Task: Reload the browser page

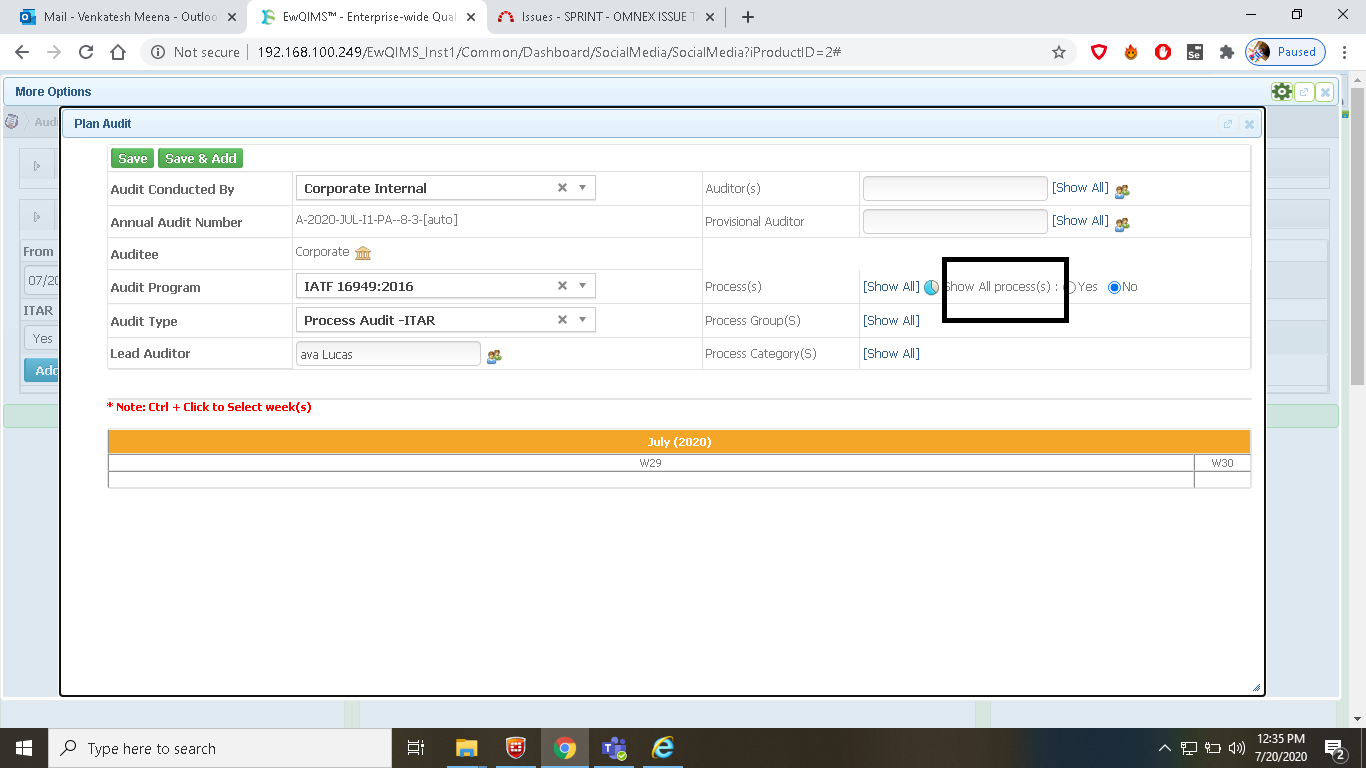Action: 86,52
